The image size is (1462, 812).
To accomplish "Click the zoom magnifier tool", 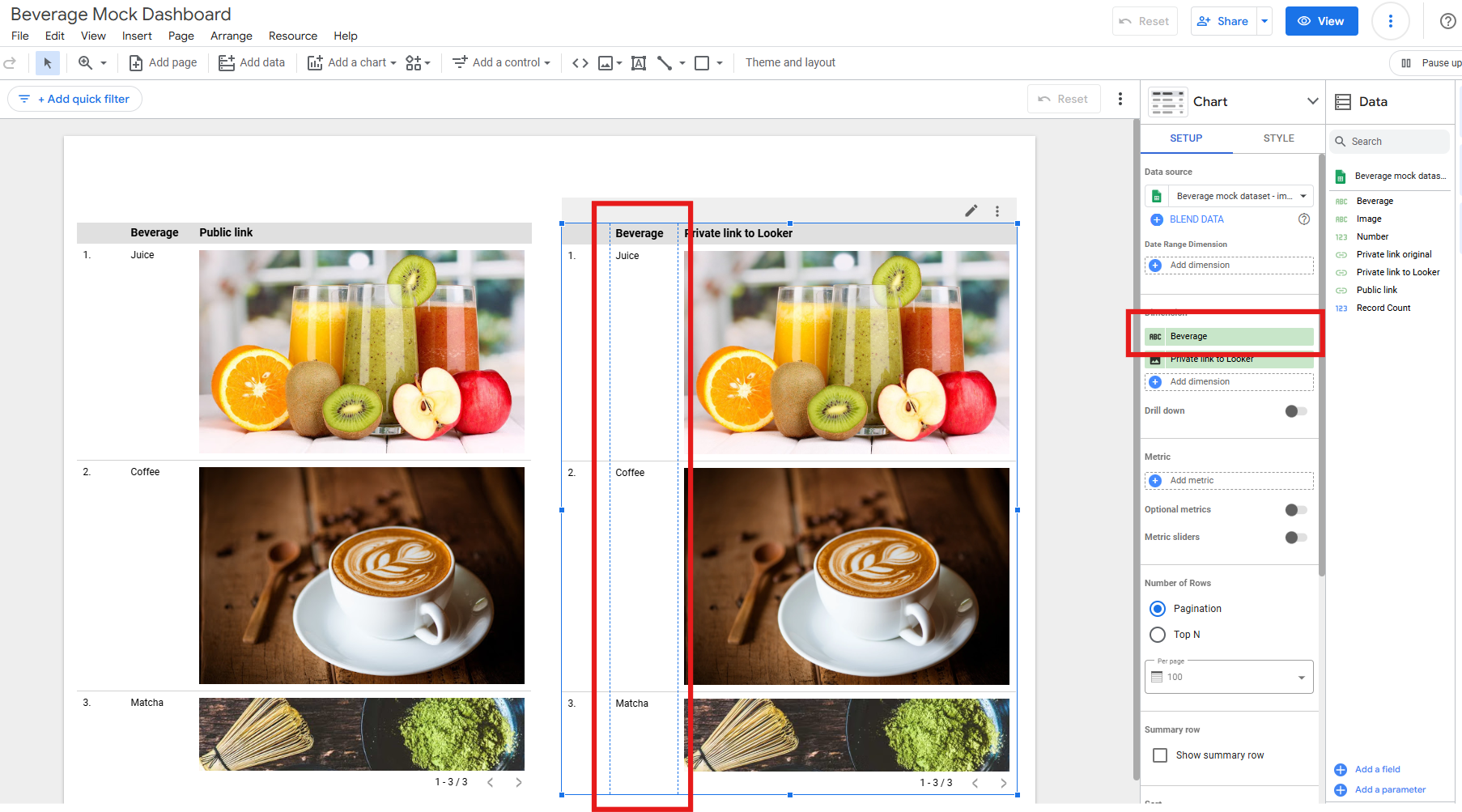I will pyautogui.click(x=85, y=63).
